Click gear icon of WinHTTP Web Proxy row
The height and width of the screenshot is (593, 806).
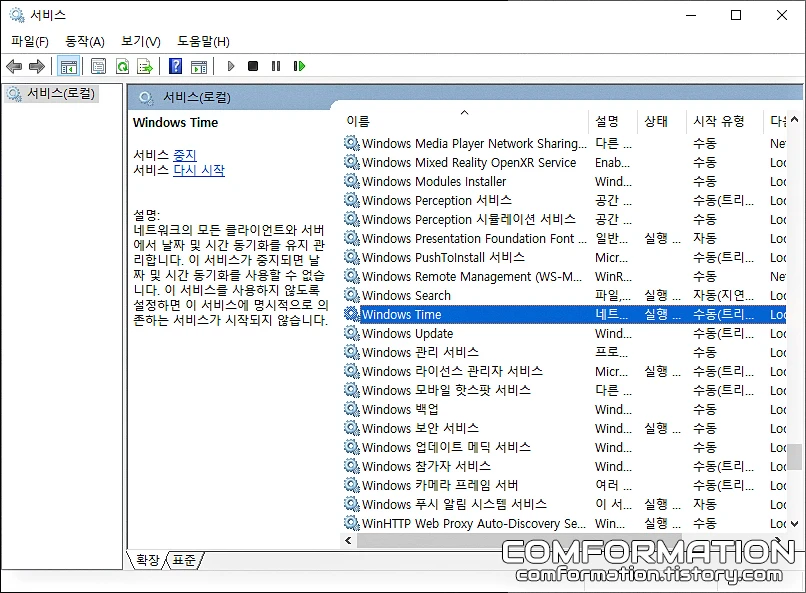point(352,523)
